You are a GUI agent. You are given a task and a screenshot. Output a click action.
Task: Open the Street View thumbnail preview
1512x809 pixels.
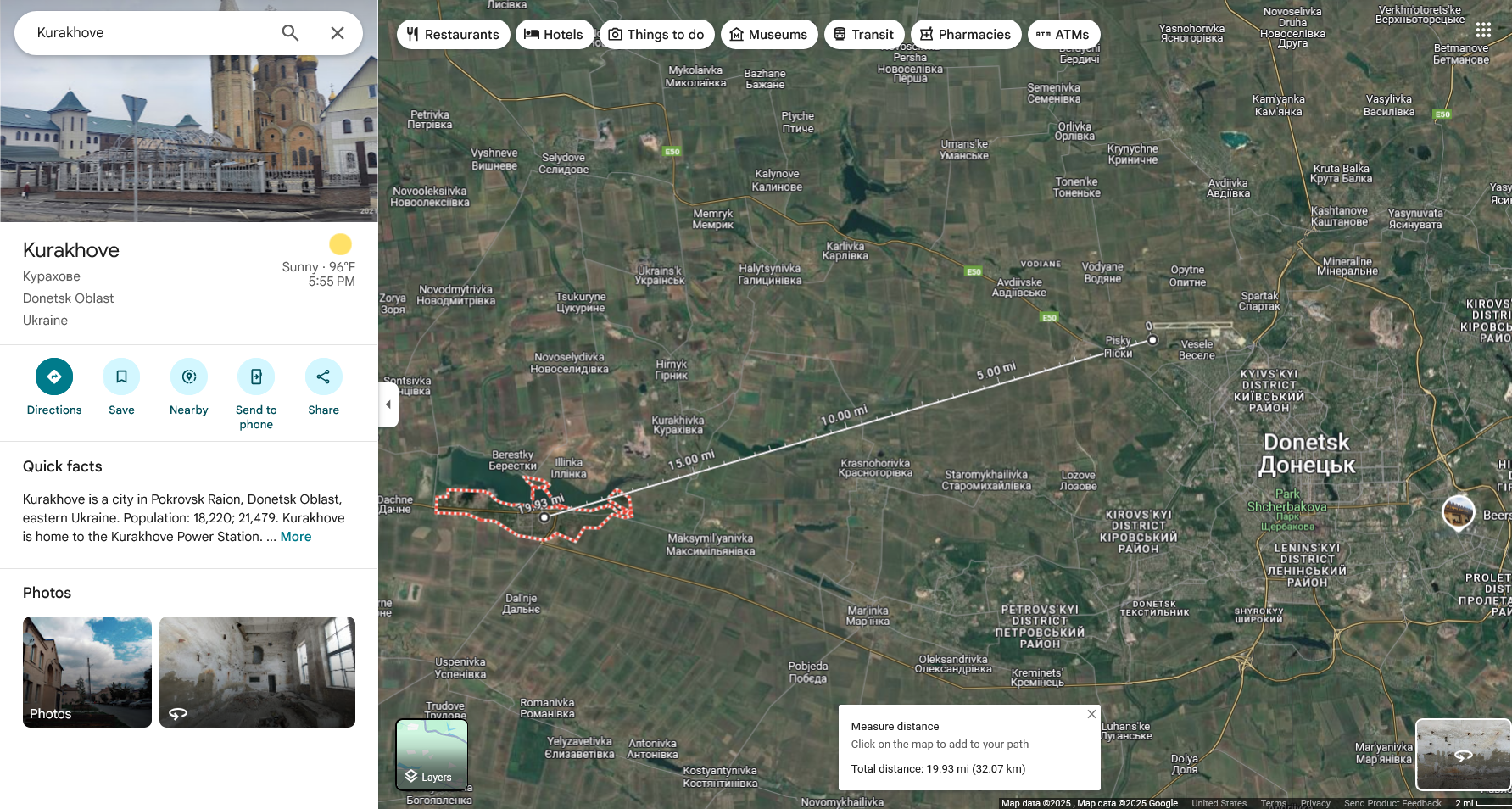(1463, 755)
